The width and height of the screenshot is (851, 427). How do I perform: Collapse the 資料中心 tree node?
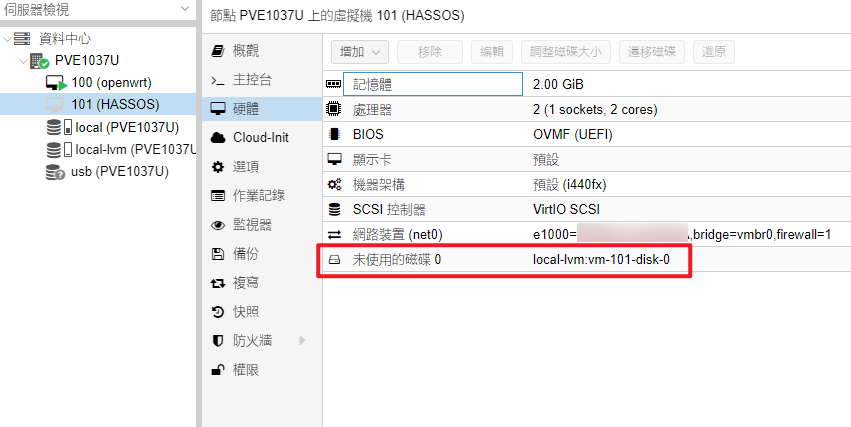pyautogui.click(x=8, y=39)
